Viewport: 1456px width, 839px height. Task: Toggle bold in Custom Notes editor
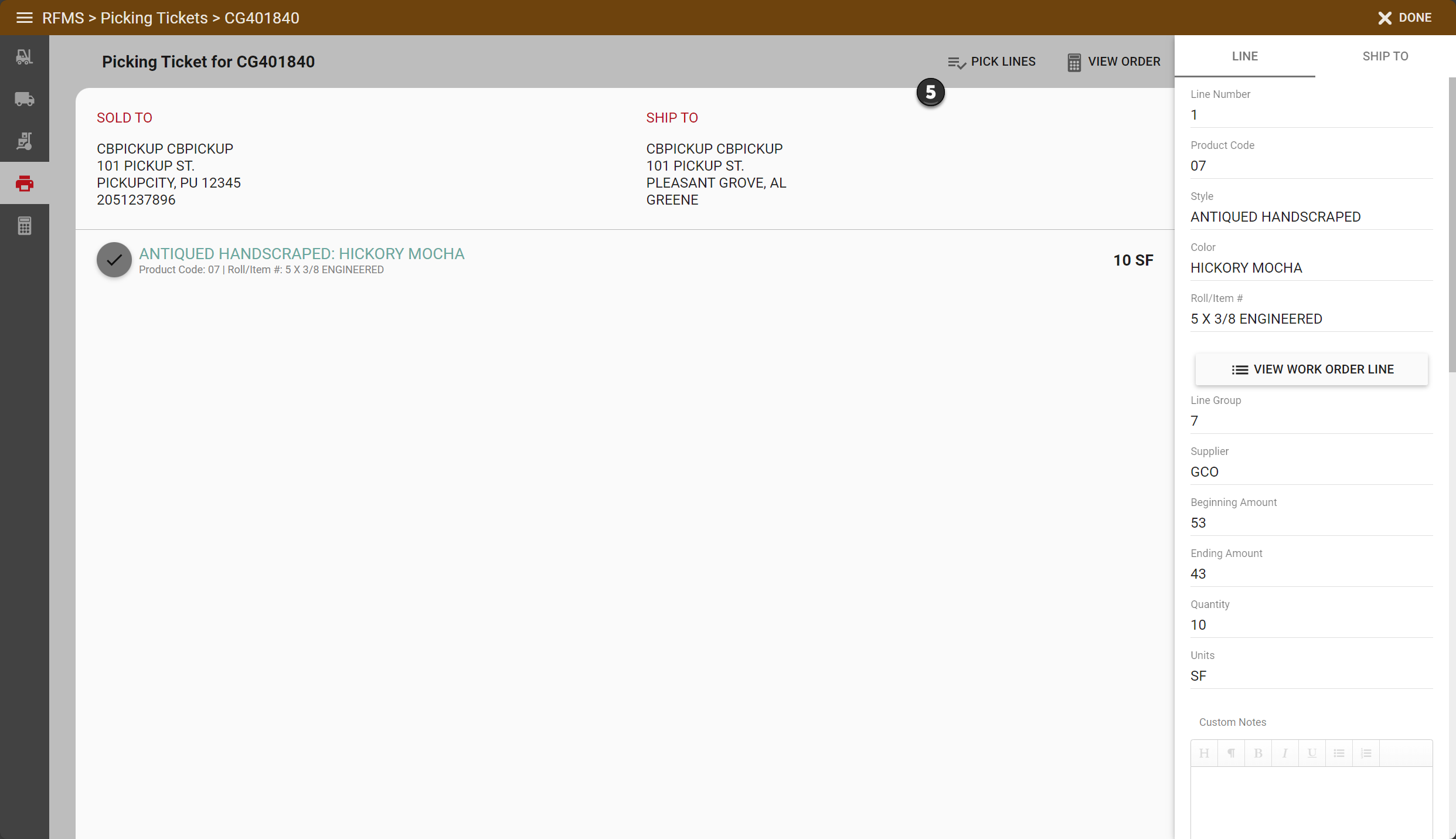pos(1258,753)
